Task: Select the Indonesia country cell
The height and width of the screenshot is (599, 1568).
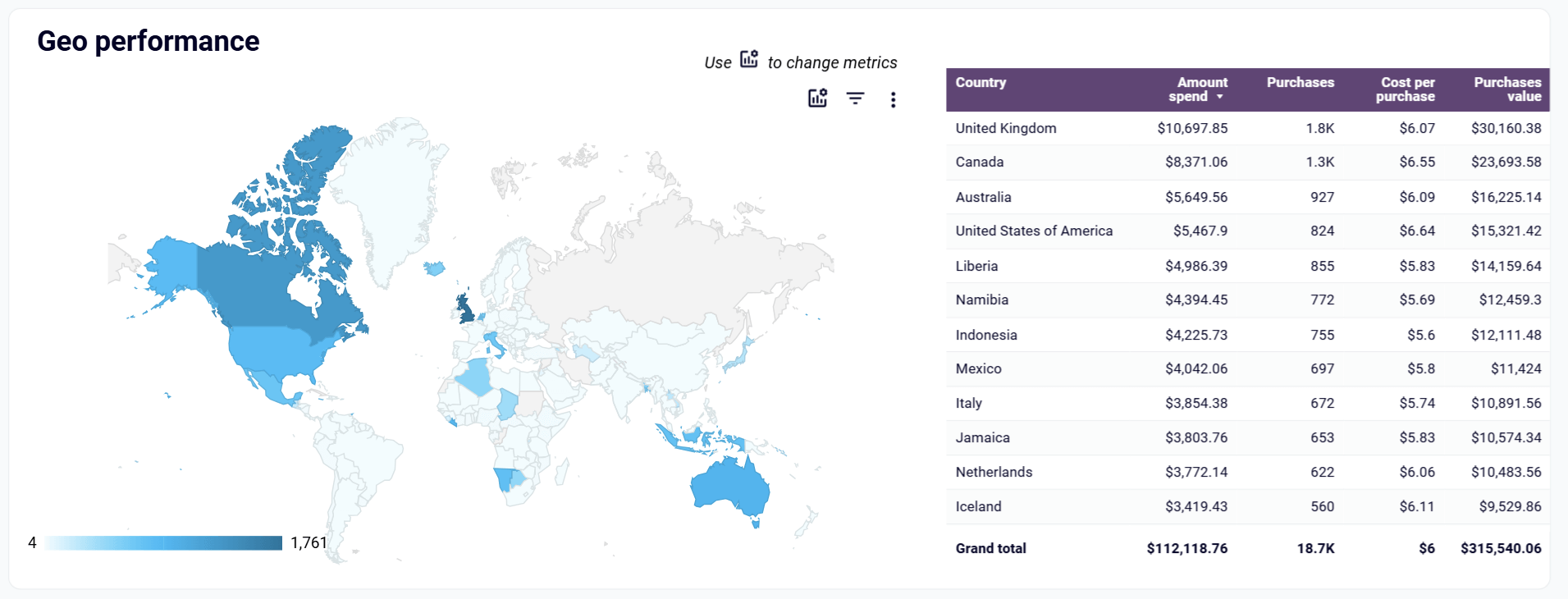Action: pos(986,335)
